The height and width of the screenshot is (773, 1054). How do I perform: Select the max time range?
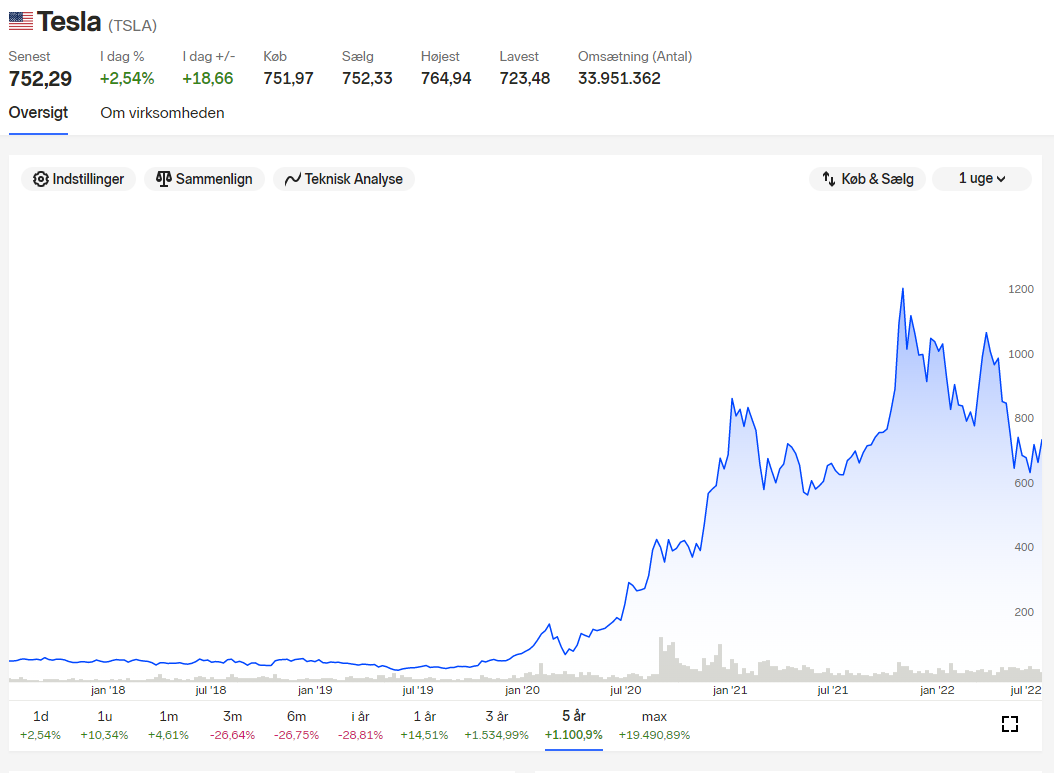pyautogui.click(x=654, y=725)
